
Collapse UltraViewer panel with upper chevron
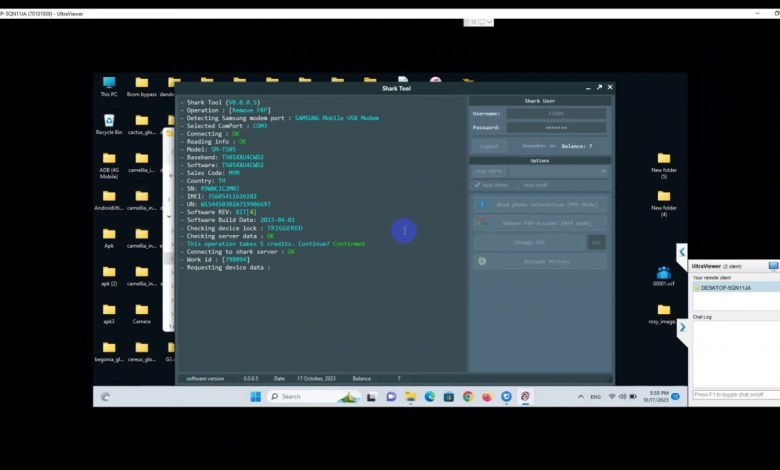click(682, 253)
